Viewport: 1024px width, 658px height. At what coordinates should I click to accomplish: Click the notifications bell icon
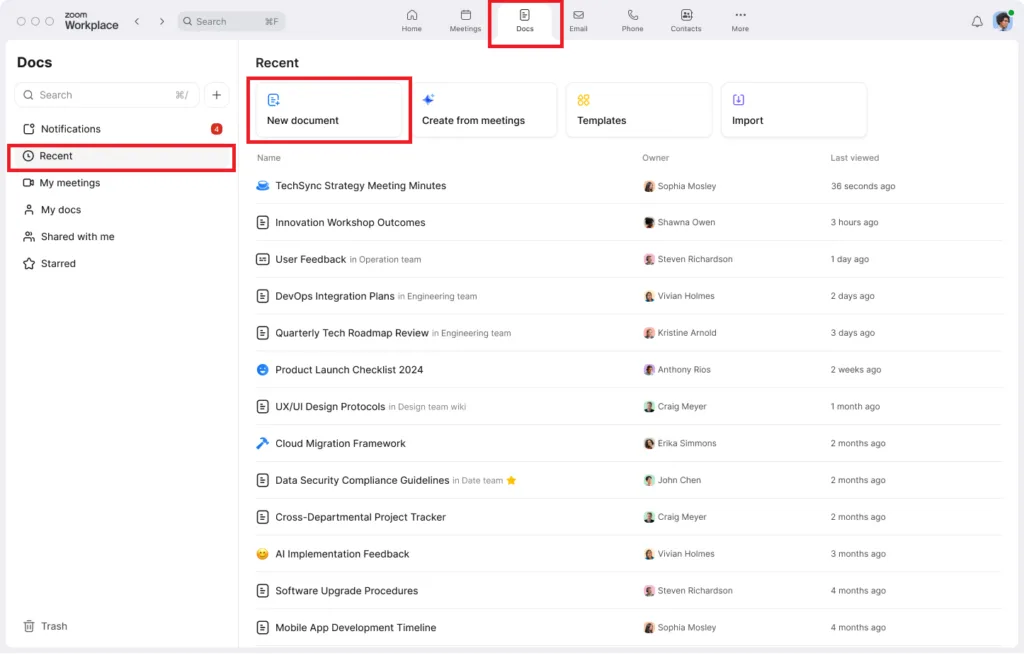click(977, 21)
